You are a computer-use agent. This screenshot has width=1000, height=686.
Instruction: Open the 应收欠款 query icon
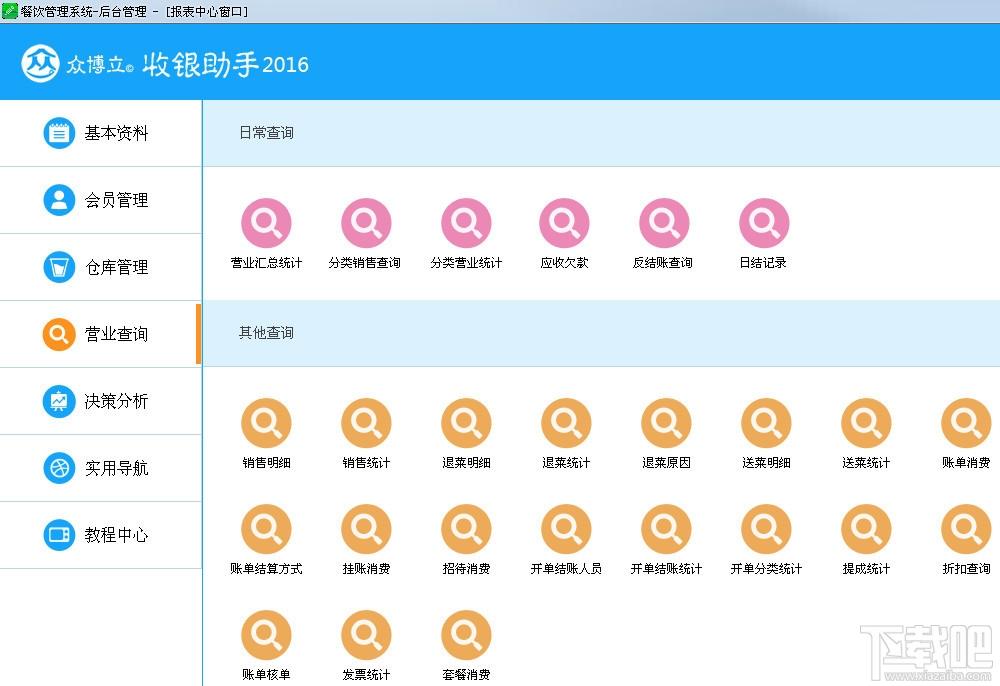click(x=564, y=223)
